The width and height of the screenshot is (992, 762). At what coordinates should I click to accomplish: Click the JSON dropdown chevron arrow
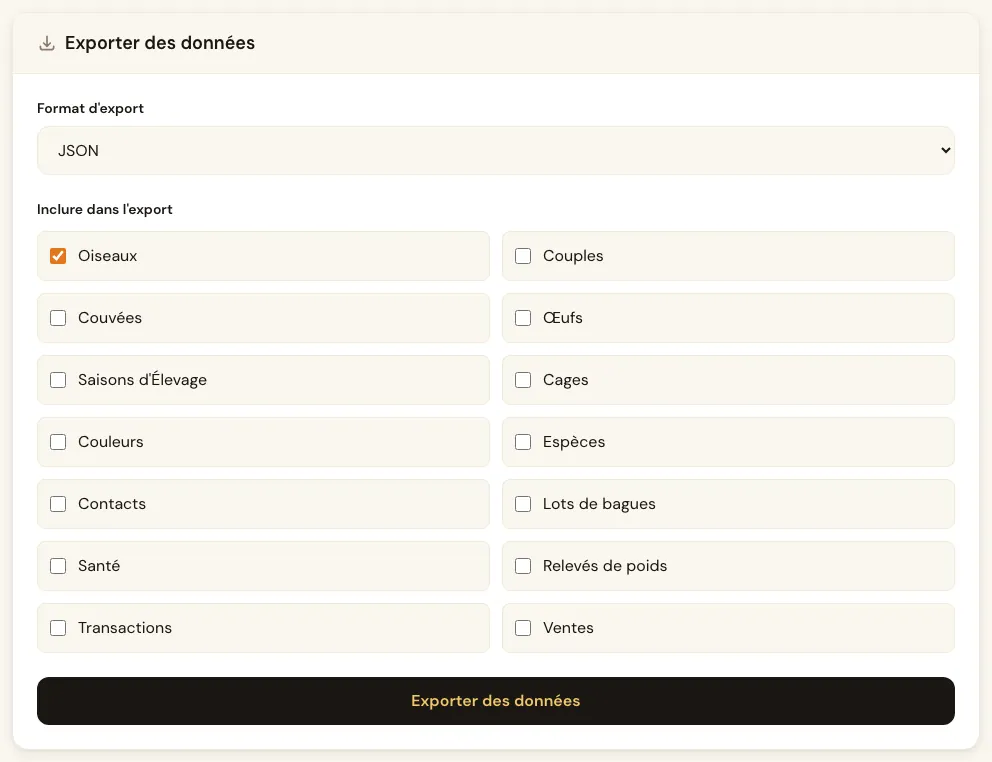click(945, 151)
